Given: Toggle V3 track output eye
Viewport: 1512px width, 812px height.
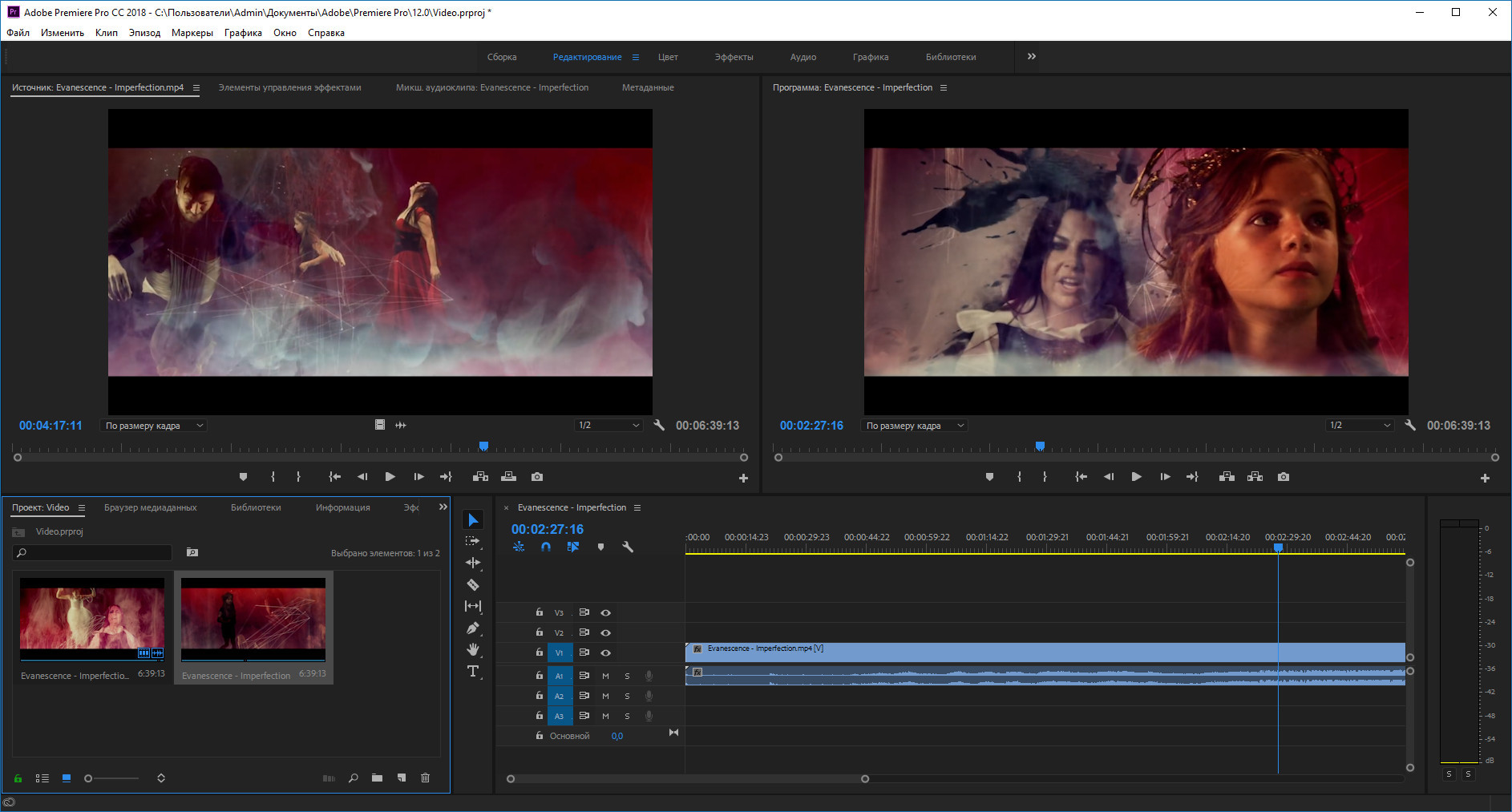Looking at the screenshot, I should tap(606, 612).
